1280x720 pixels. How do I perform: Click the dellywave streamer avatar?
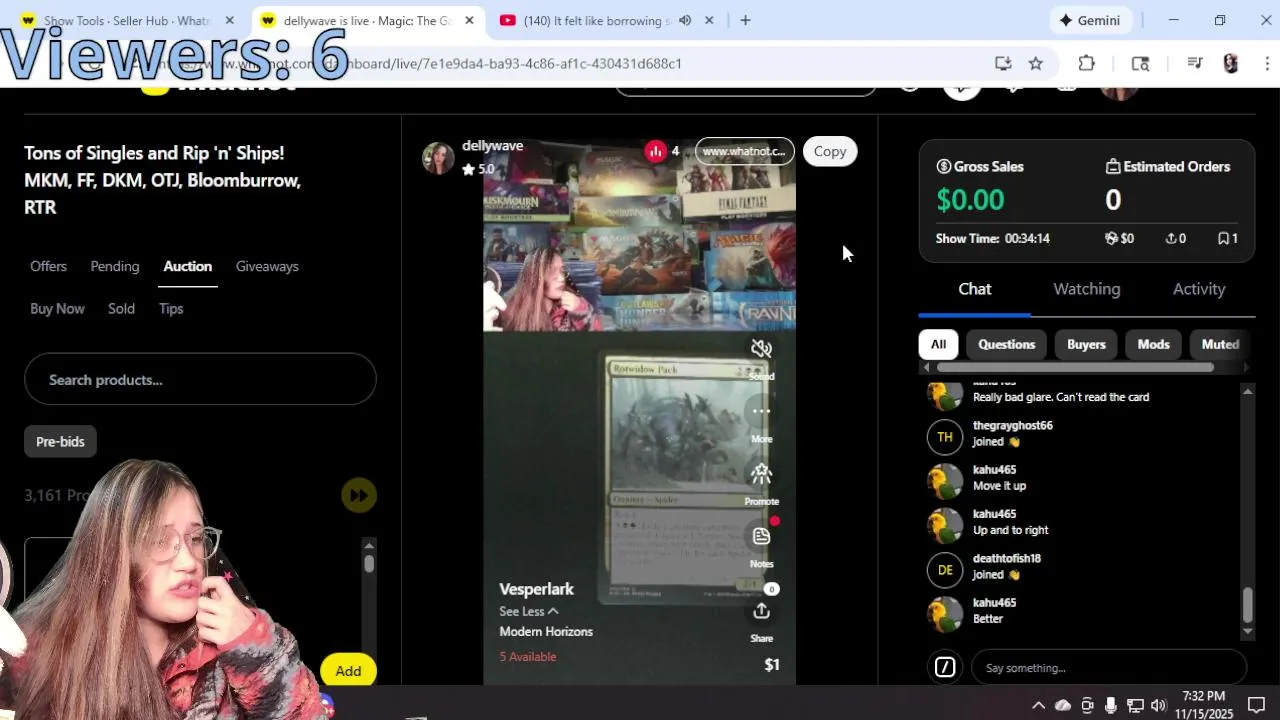coord(438,157)
